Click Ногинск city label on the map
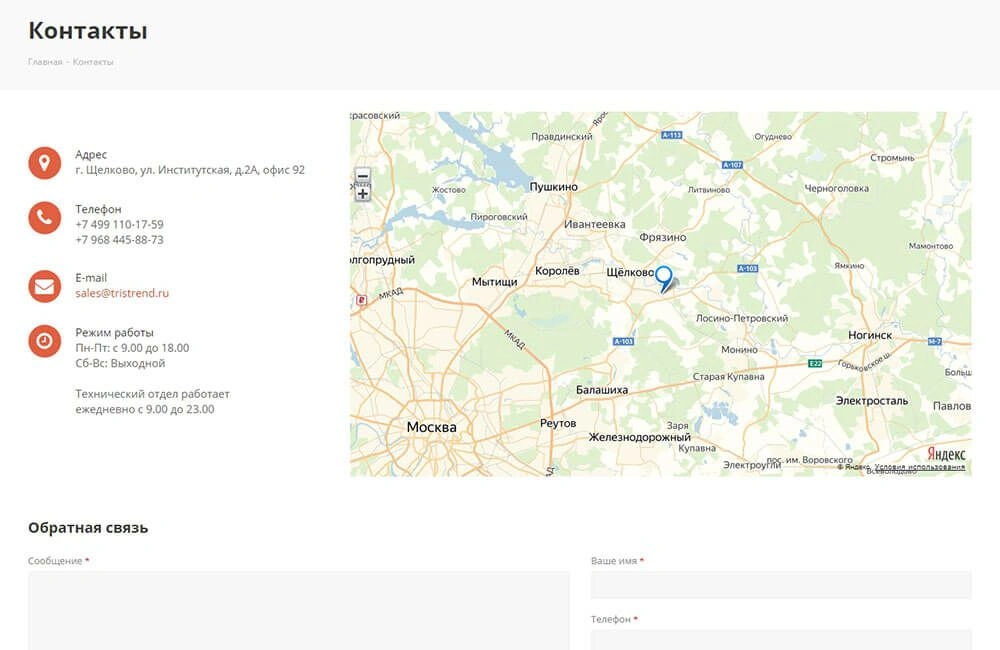This screenshot has width=1000, height=650. (869, 336)
